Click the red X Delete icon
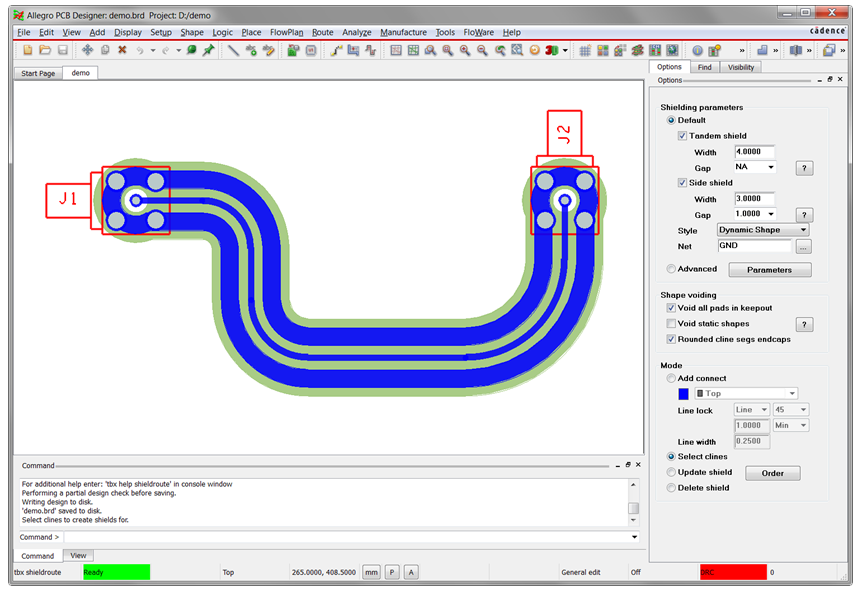Screen dimensions: 860x590 point(122,50)
